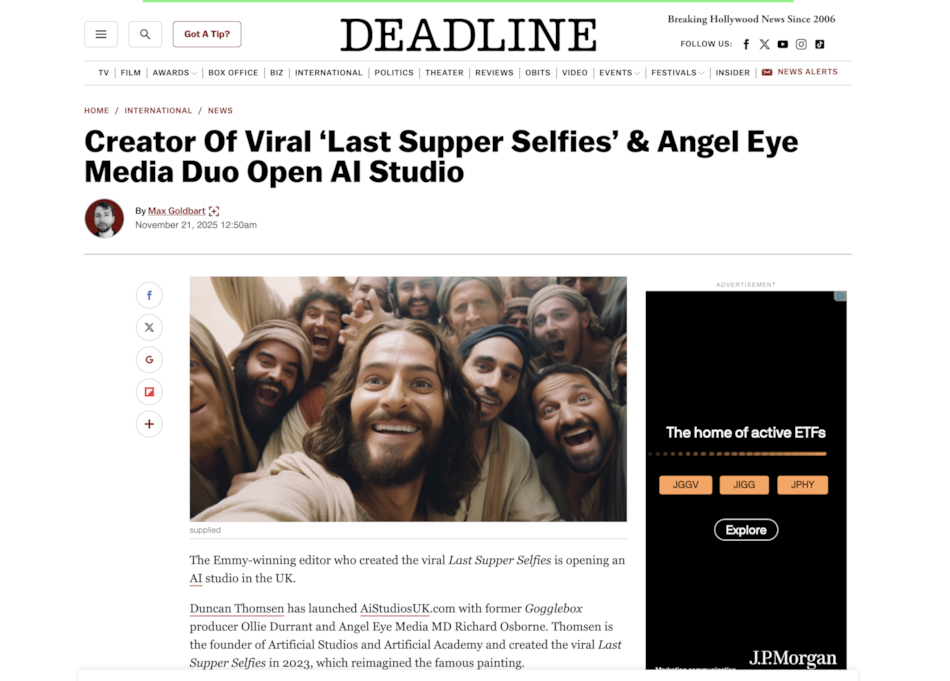Open the International breadcrumb link
This screenshot has width=950, height=681.
click(x=158, y=111)
